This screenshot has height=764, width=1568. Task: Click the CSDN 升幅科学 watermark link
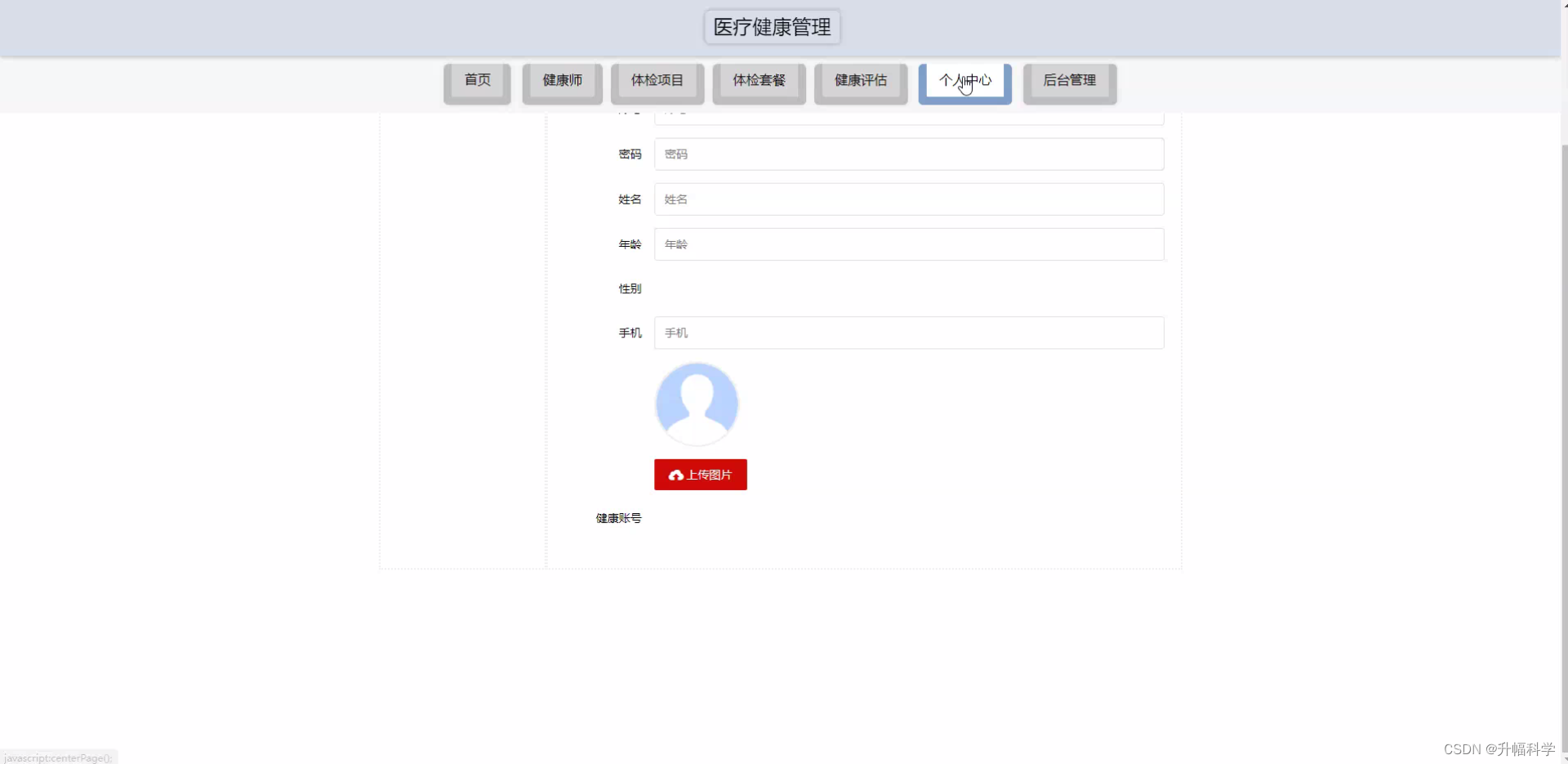click(x=1499, y=748)
